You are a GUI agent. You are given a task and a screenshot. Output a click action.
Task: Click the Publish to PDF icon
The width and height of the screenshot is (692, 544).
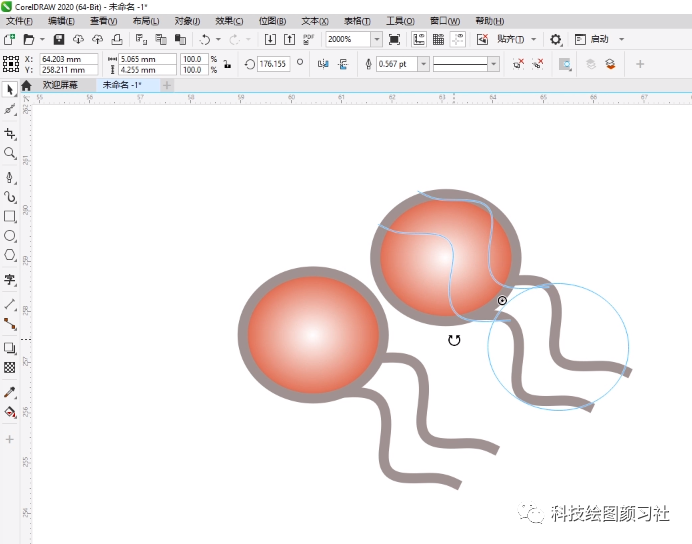pyautogui.click(x=308, y=39)
